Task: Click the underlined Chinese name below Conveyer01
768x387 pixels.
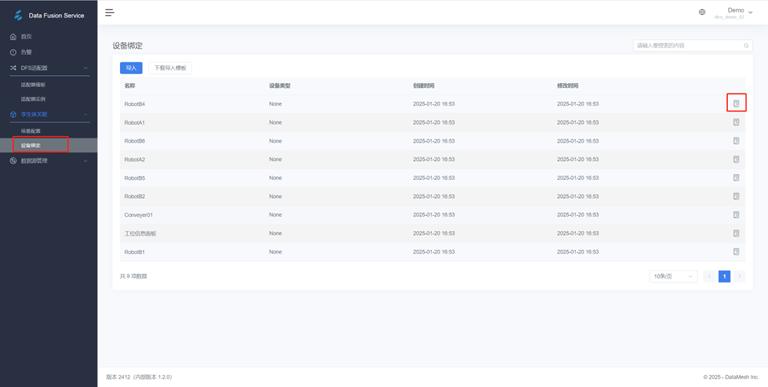Action: coord(140,234)
